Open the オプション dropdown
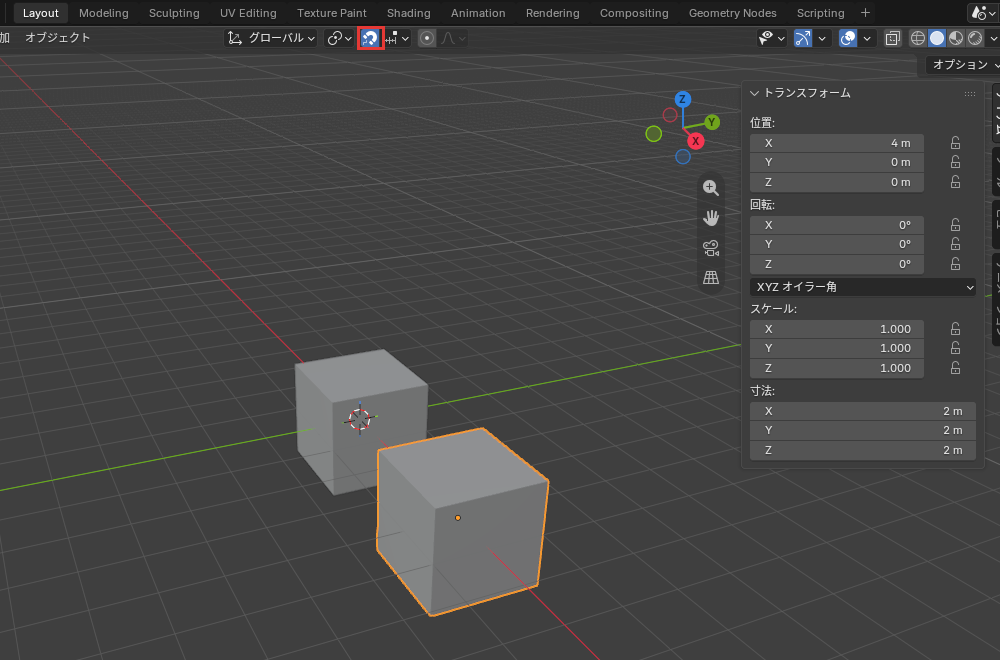 [x=964, y=64]
